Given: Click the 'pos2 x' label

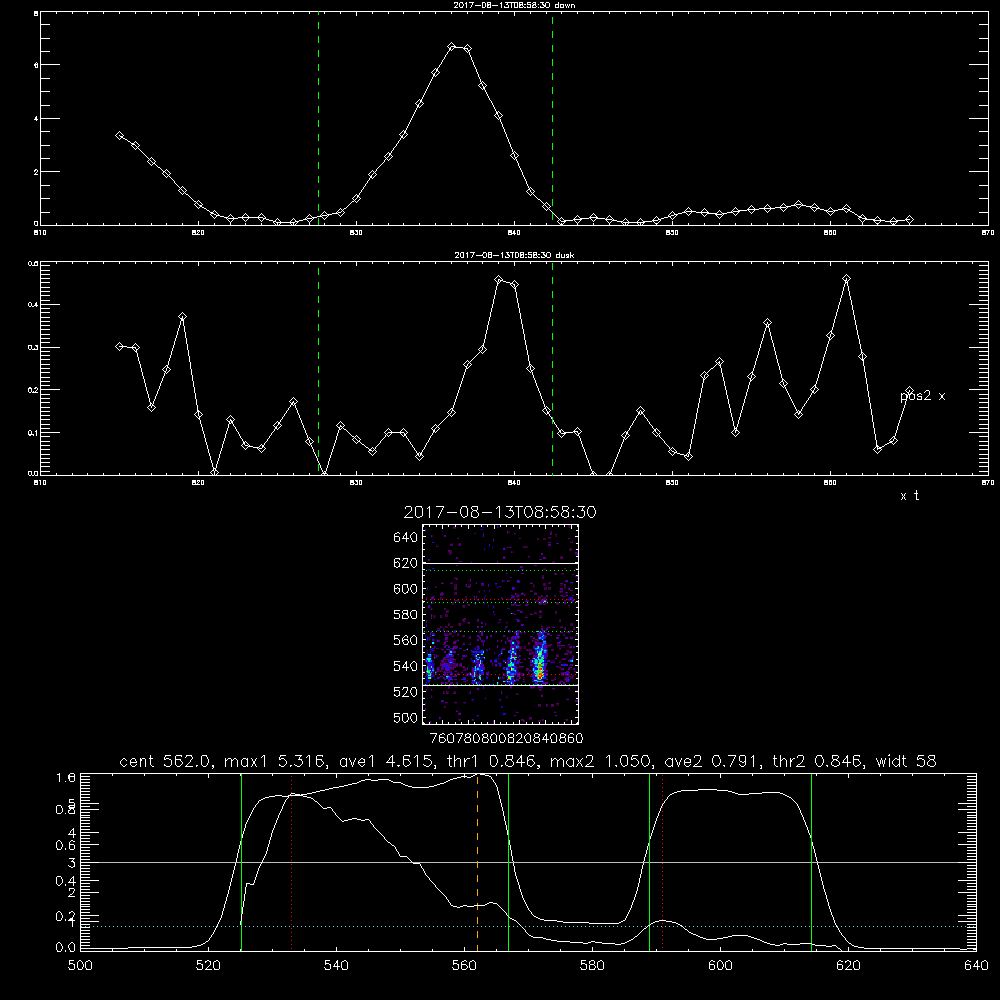Looking at the screenshot, I should (x=923, y=396).
